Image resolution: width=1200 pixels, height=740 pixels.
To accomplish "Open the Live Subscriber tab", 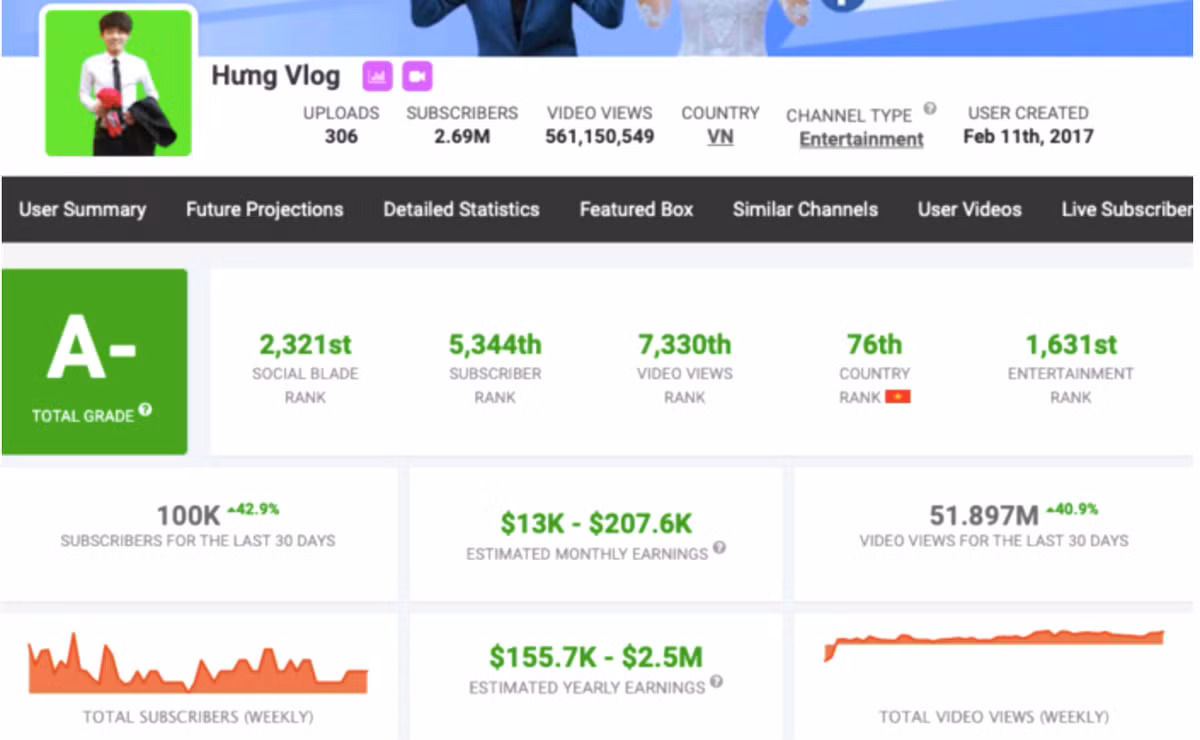I will point(1127,209).
